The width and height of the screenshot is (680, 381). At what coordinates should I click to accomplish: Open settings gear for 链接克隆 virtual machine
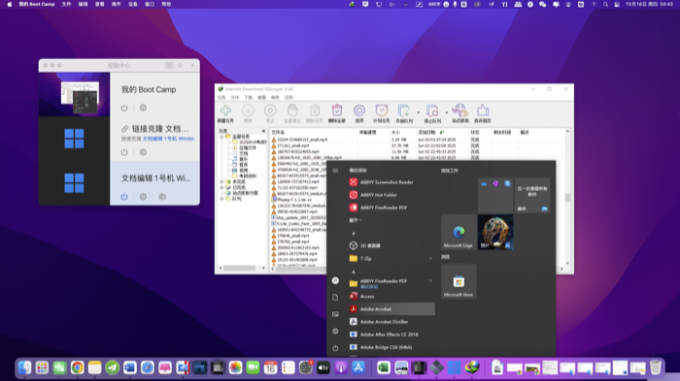(x=143, y=152)
